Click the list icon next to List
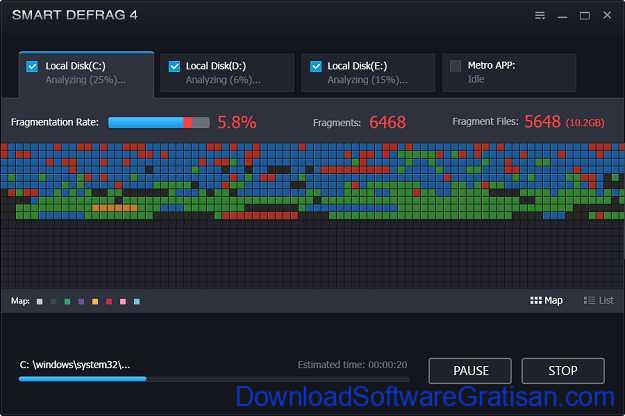Screen dimensions: 625x416 589,300
